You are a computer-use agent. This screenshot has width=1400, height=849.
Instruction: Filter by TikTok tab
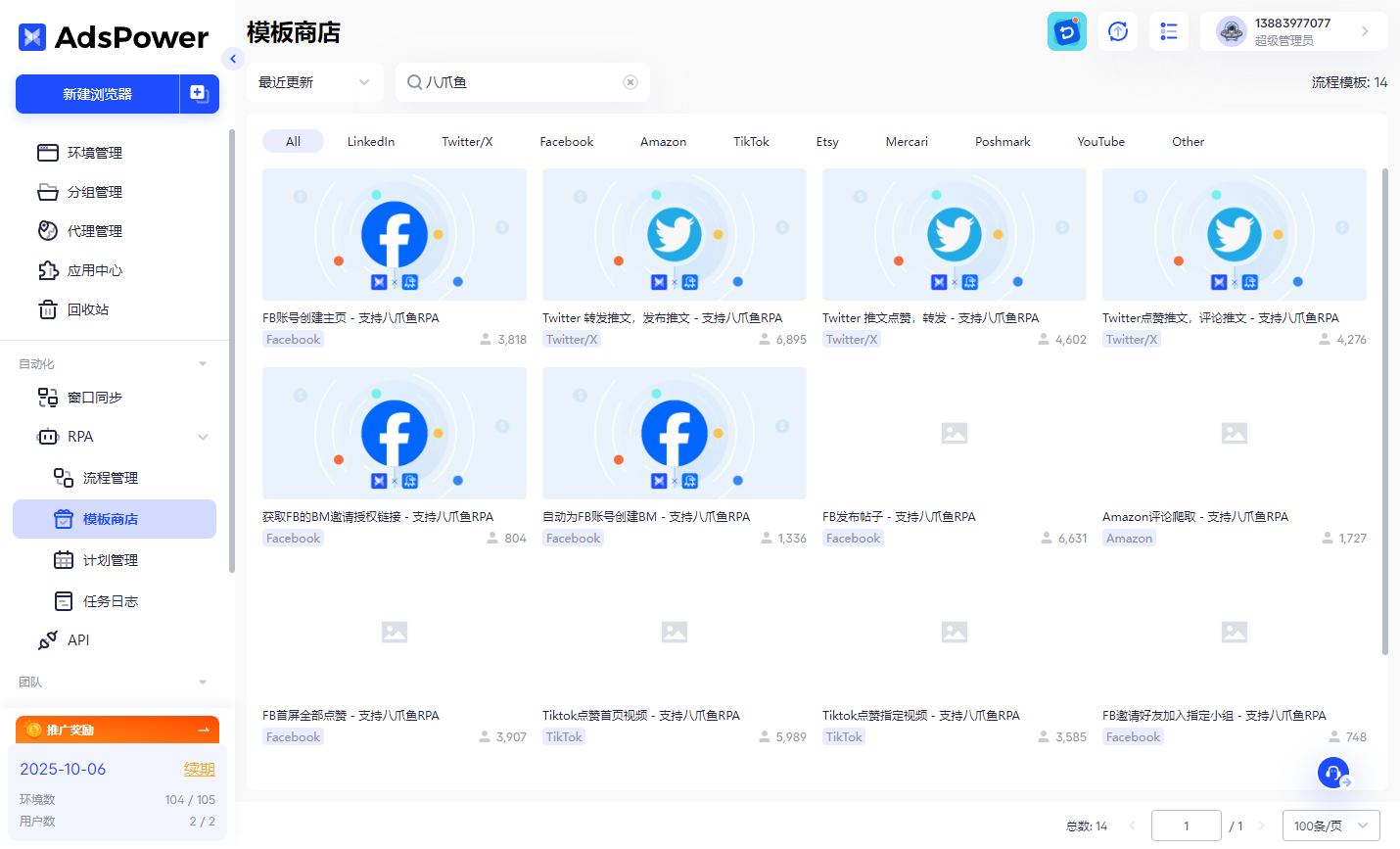(752, 142)
